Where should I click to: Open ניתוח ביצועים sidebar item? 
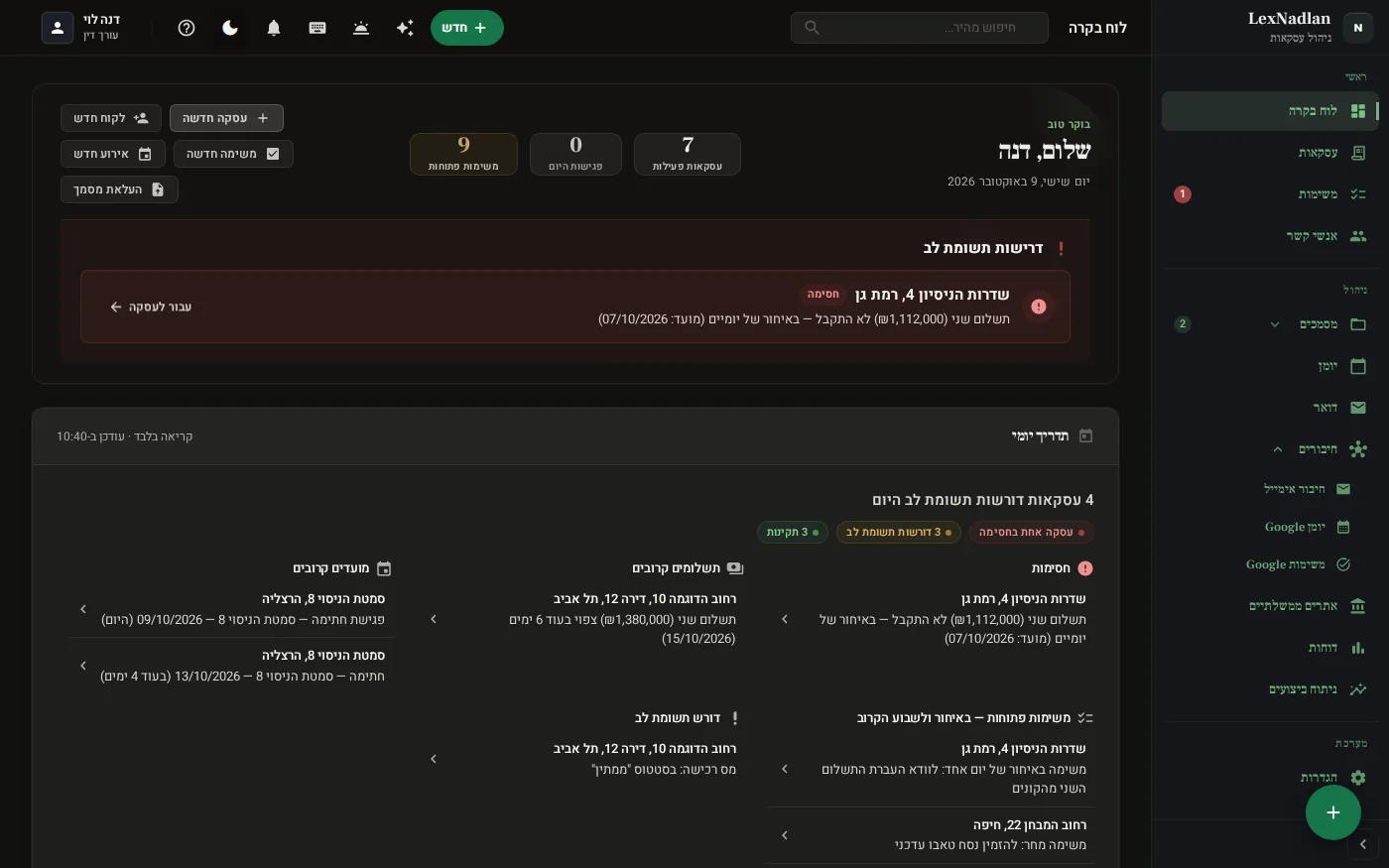pos(1270,689)
